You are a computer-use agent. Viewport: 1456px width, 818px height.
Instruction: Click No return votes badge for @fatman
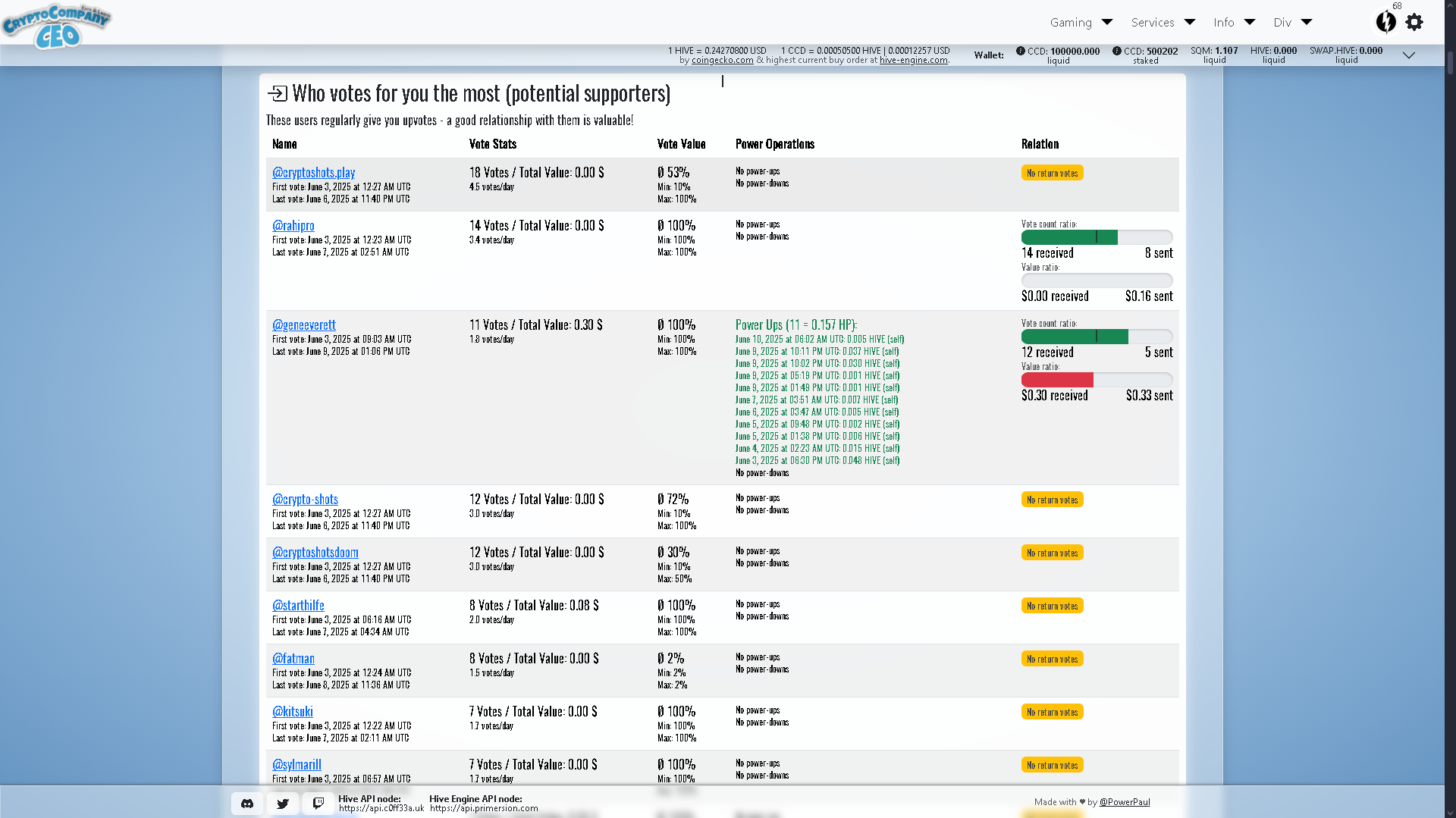click(x=1053, y=659)
